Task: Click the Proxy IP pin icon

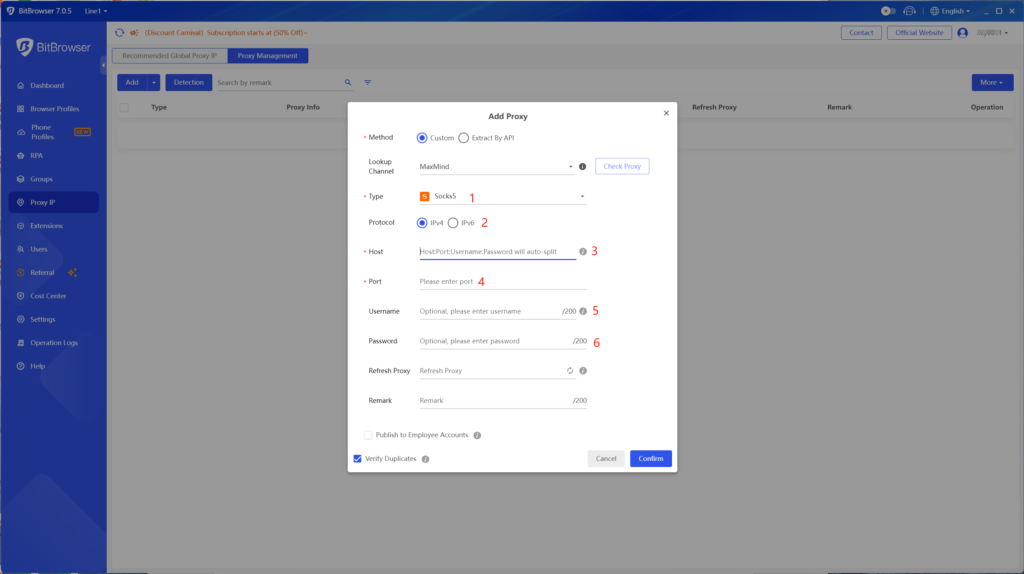Action: click(x=21, y=202)
